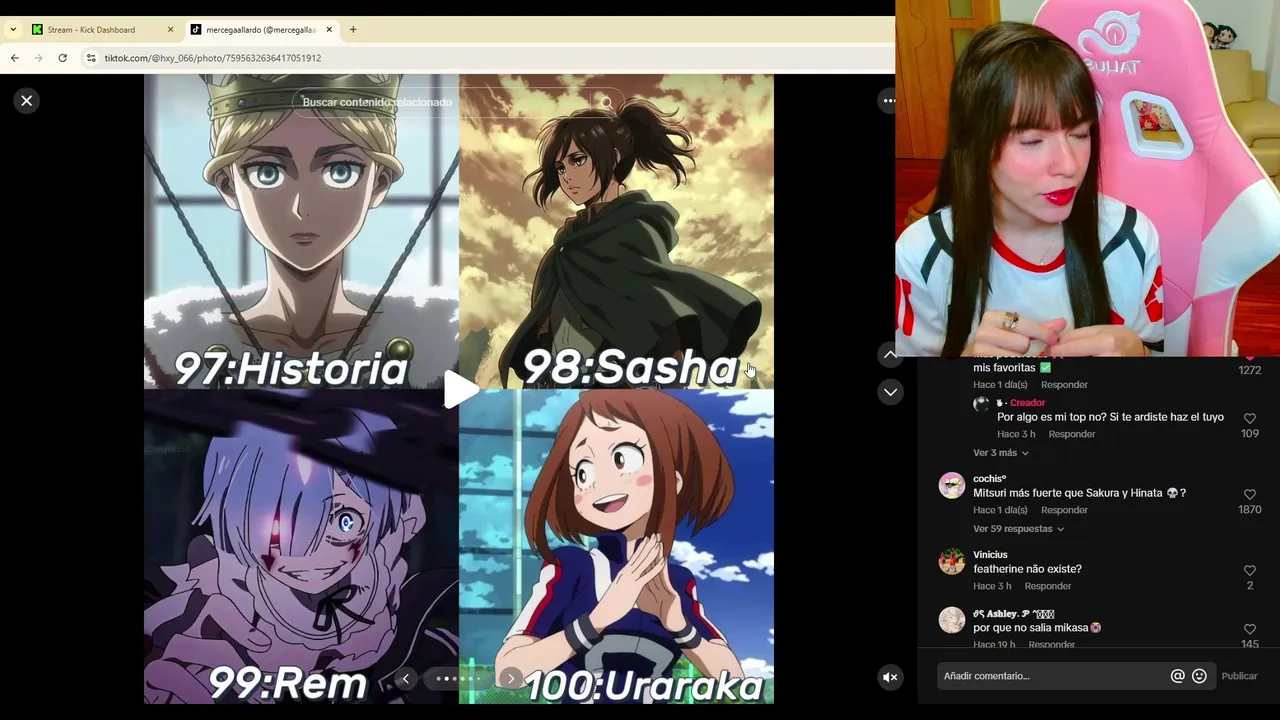This screenshot has height=720, width=1280.
Task: Like Ashley's mikasa comment
Action: [x=1249, y=630]
